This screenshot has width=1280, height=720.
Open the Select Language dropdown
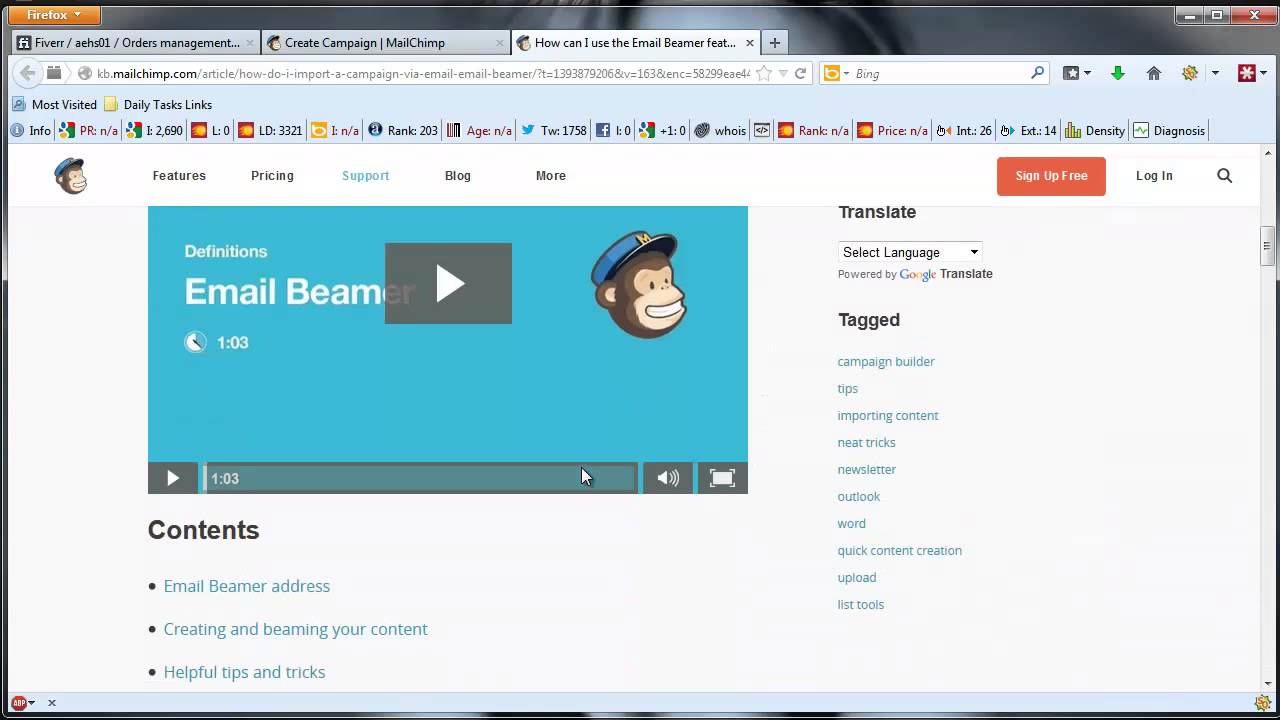tap(910, 252)
